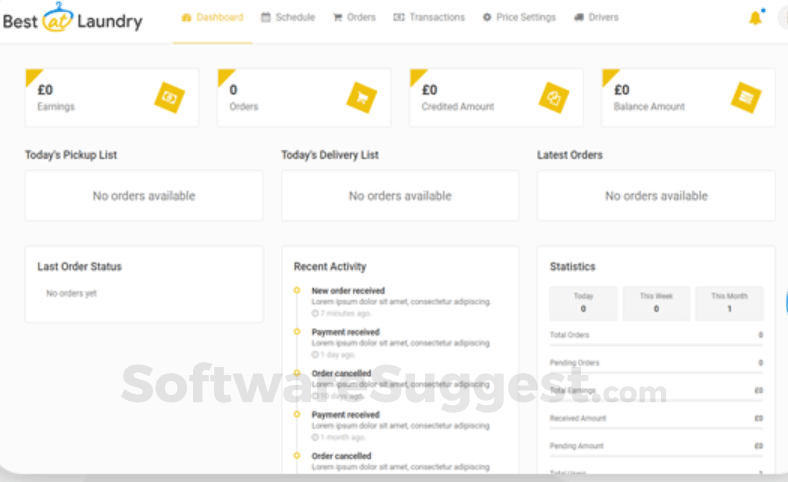This screenshot has width=788, height=482.
Task: Click the Earnings summary card
Action: click(111, 97)
